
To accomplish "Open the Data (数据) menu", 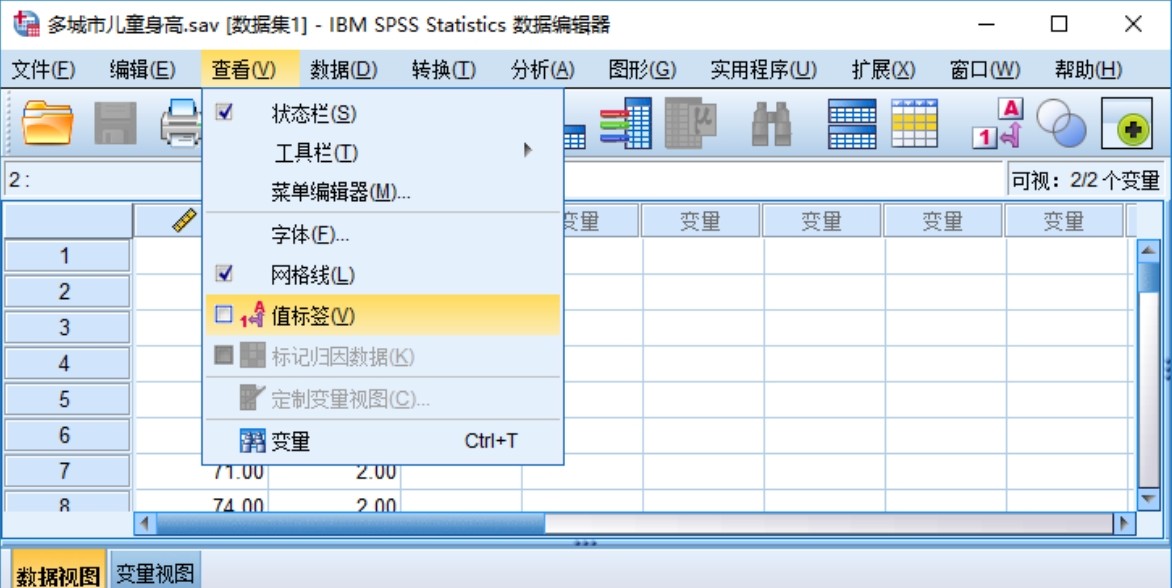I will pos(344,70).
